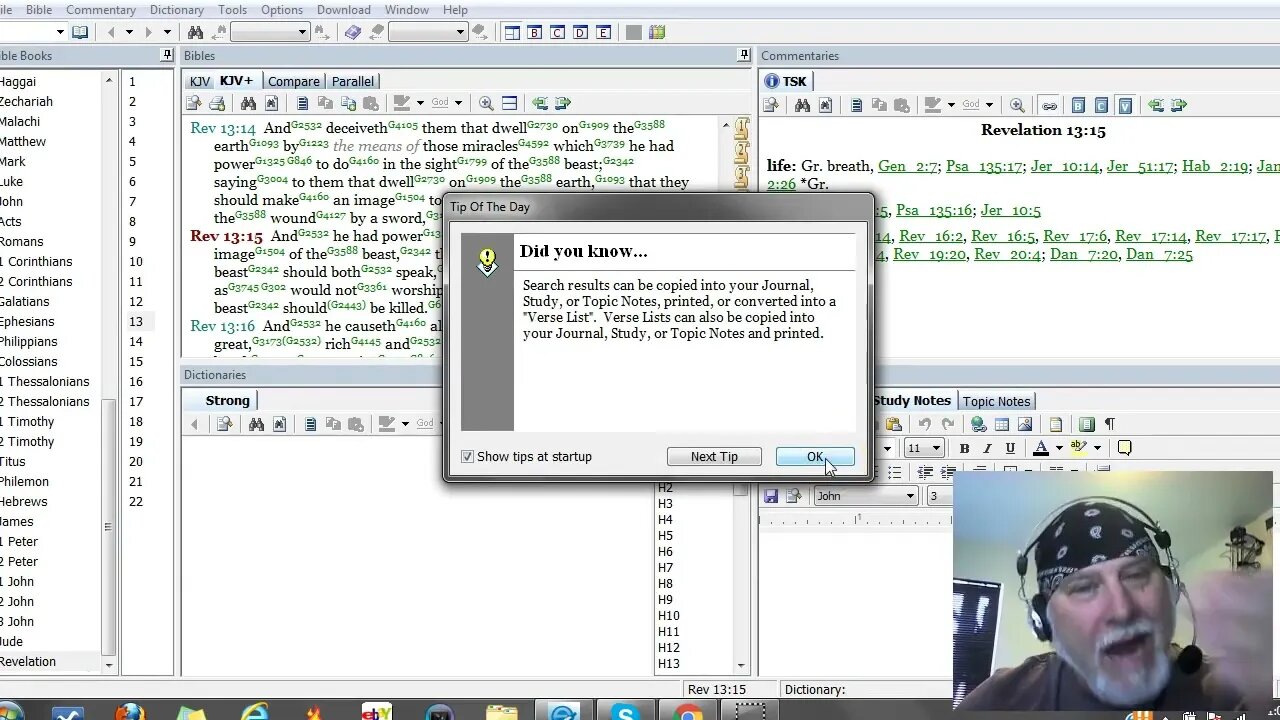The width and height of the screenshot is (1280, 720).
Task: Toggle bold in notes editor
Action: click(x=964, y=448)
